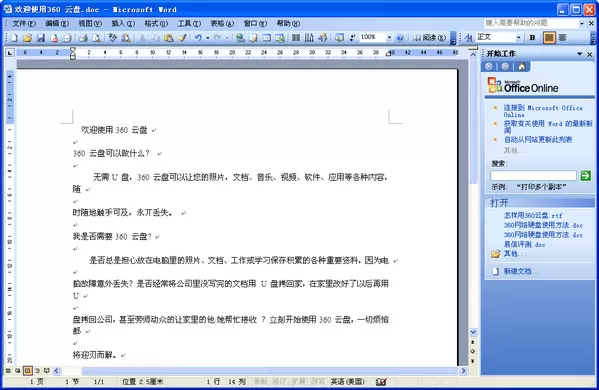This screenshot has height=390, width=599.
Task: Open the 文件(F) menu
Action: coord(24,23)
